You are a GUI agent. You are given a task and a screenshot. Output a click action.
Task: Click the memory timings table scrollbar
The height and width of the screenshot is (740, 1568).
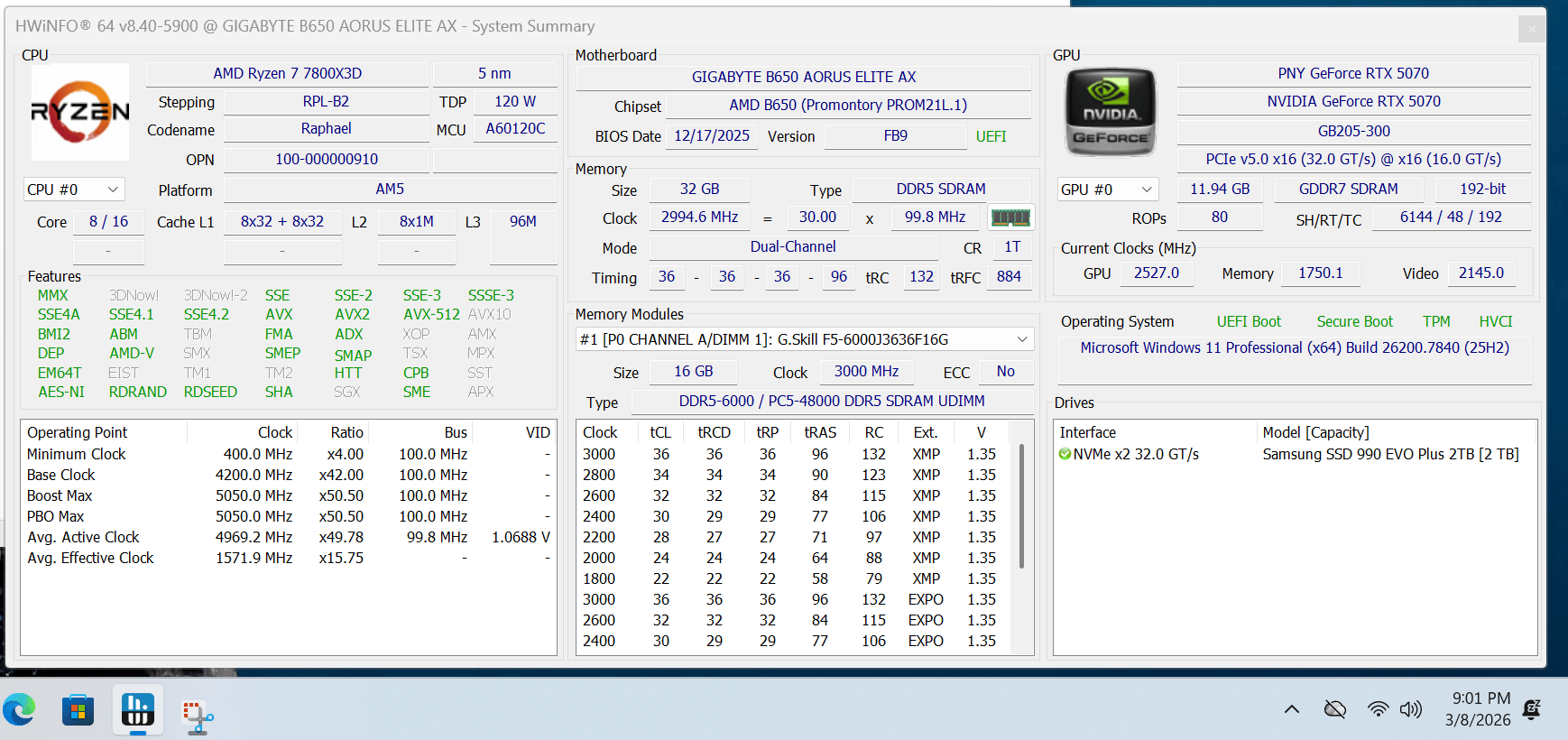(1021, 505)
